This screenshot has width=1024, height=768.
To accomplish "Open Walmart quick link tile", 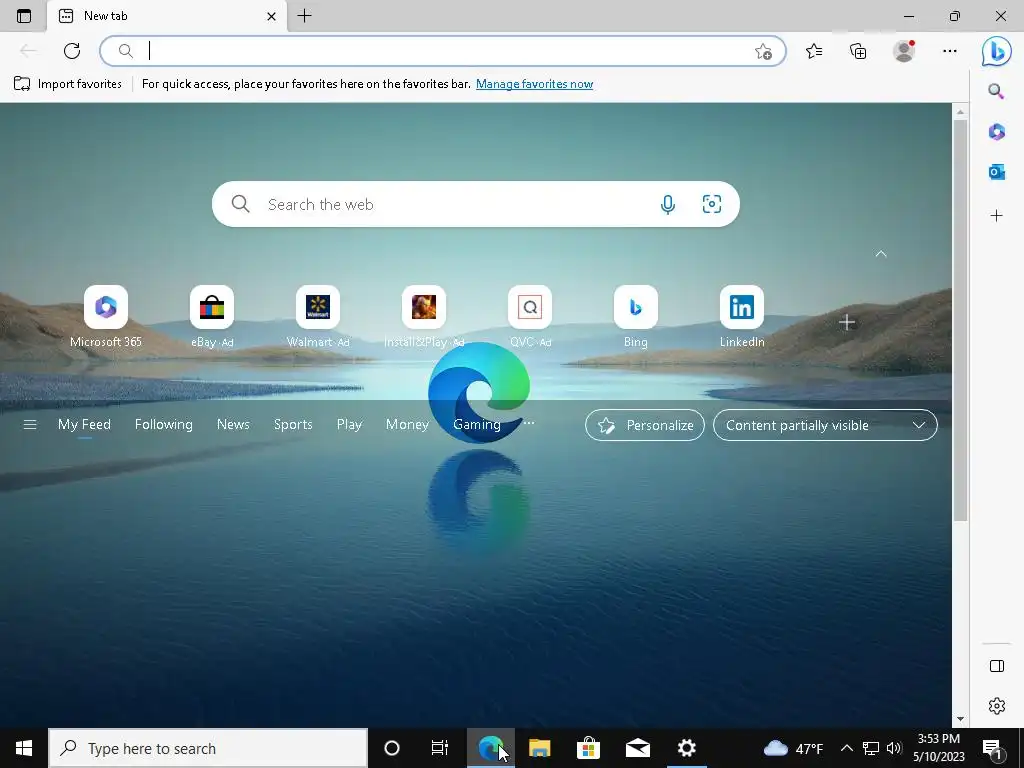I will (x=318, y=317).
